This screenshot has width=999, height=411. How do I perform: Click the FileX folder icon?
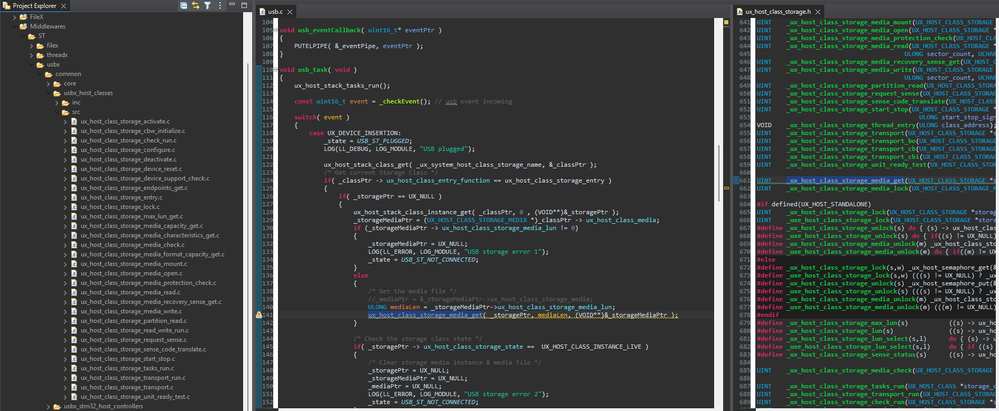point(24,17)
